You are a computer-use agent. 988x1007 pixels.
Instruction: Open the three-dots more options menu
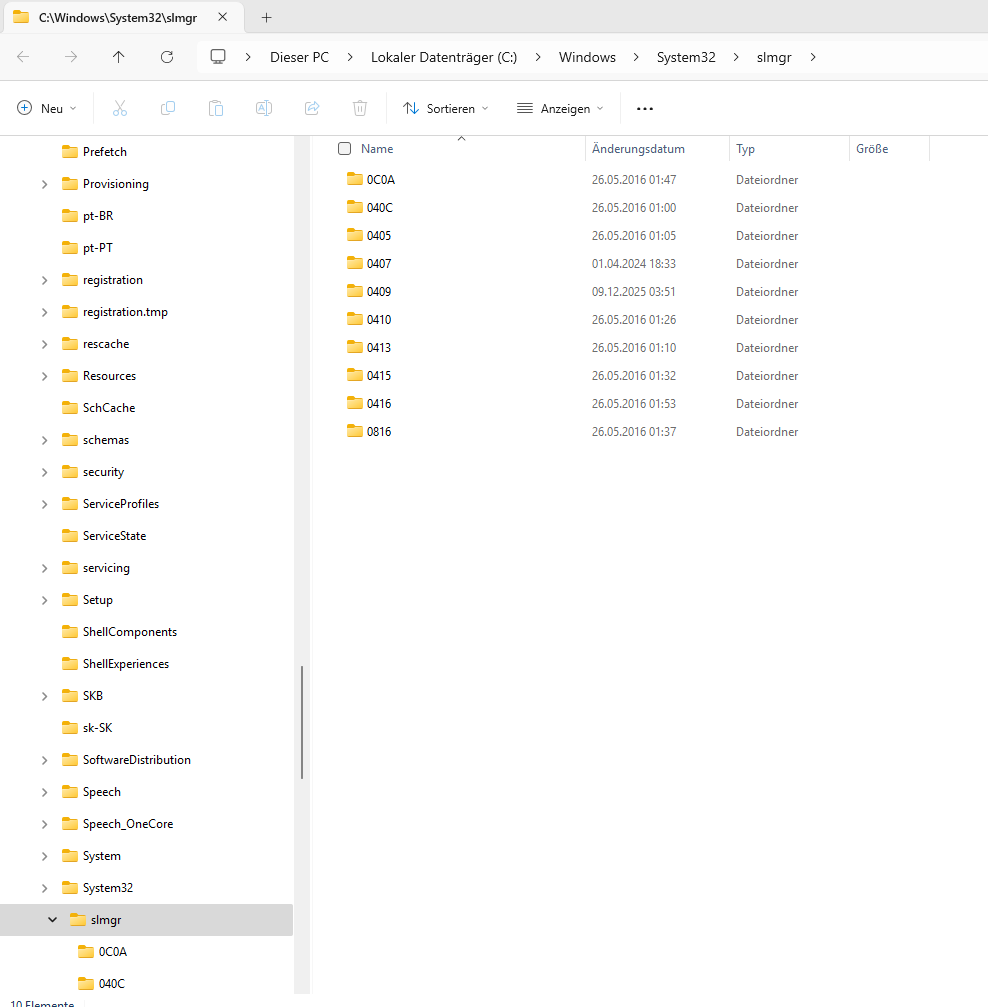coord(644,109)
